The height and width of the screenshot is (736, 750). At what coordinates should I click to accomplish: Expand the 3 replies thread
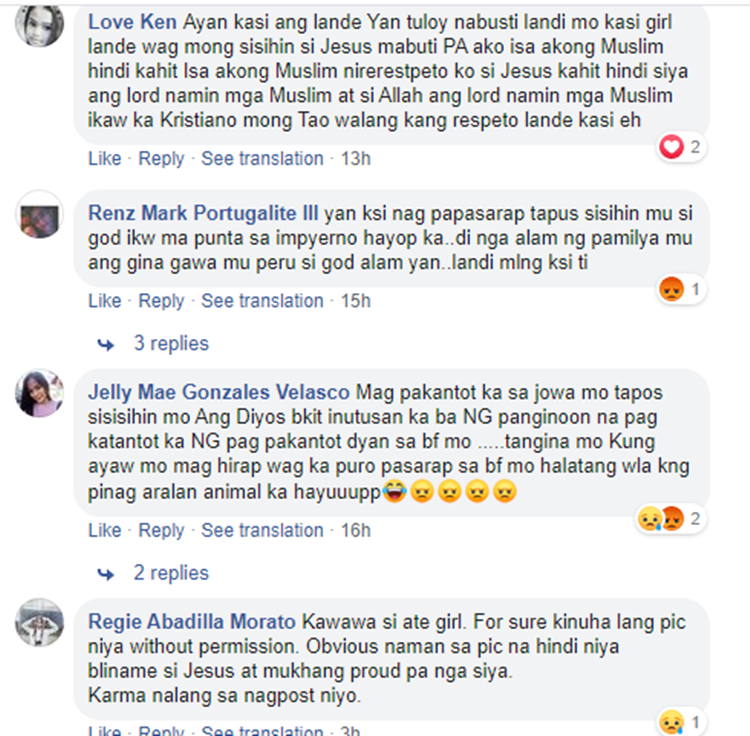tap(171, 343)
